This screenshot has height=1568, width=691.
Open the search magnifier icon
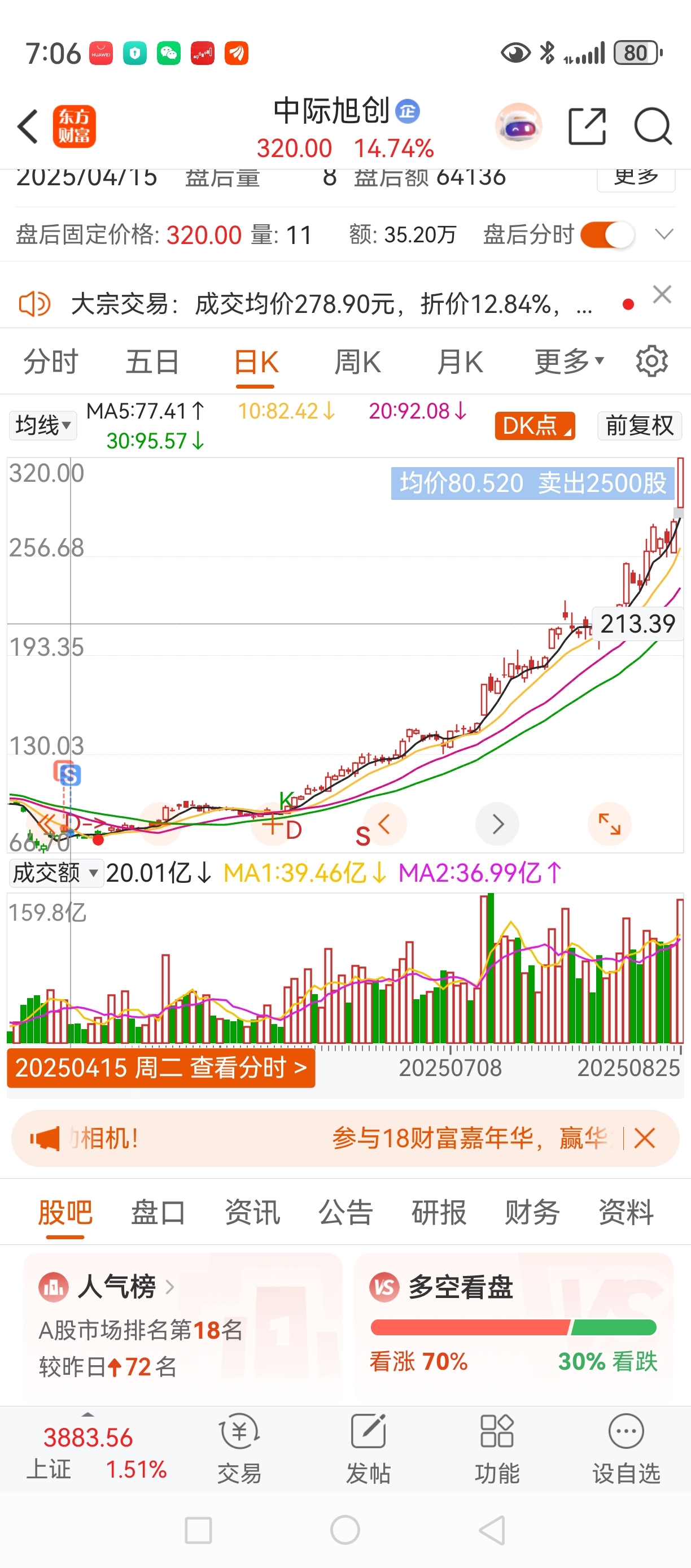click(x=653, y=127)
